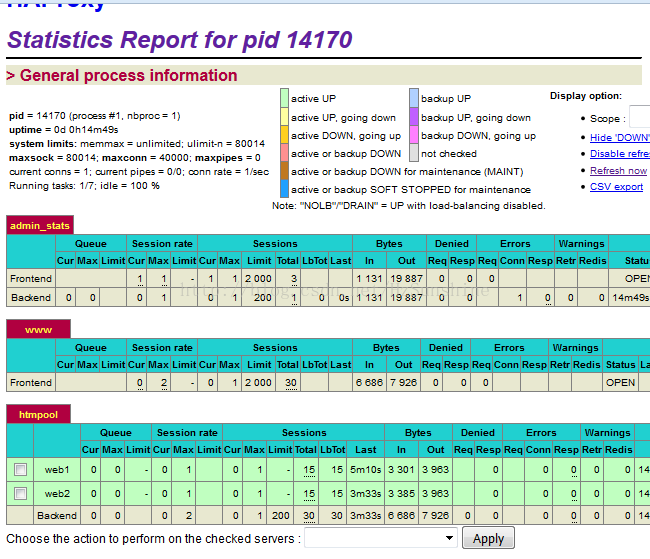
Task: Click web1 sessions total 15
Action: pos(309,469)
